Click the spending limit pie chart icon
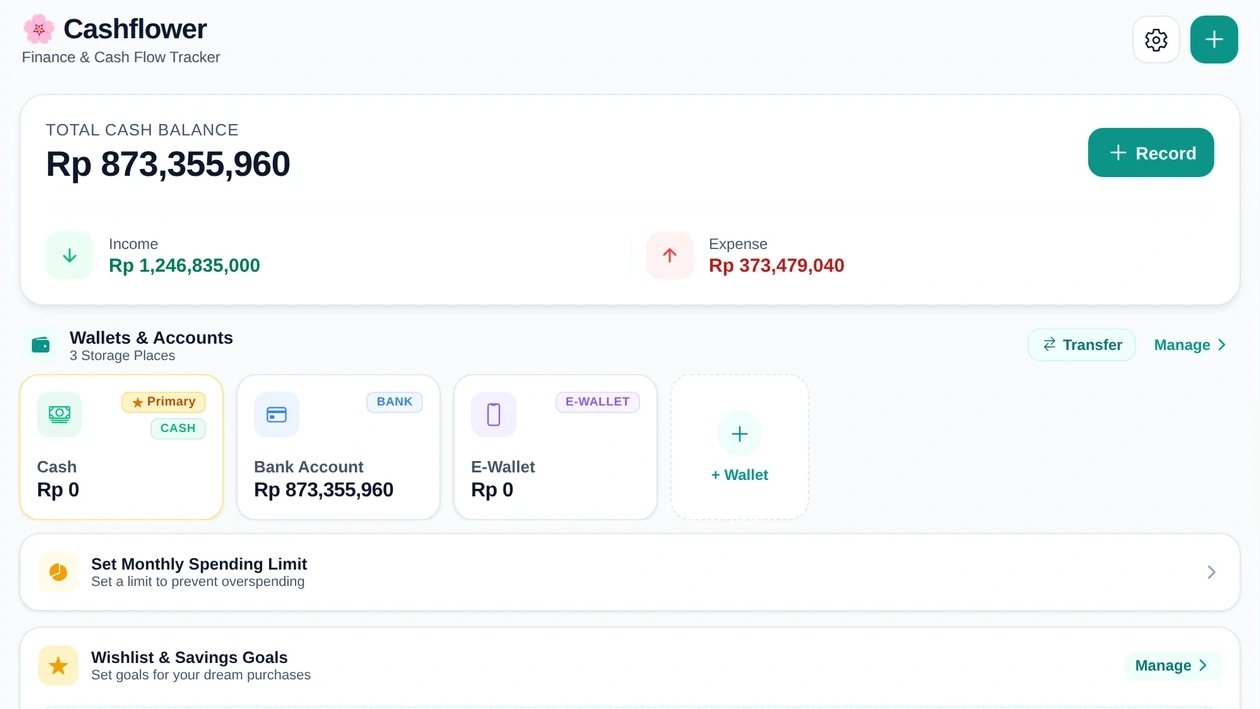1260x709 pixels. coord(58,572)
